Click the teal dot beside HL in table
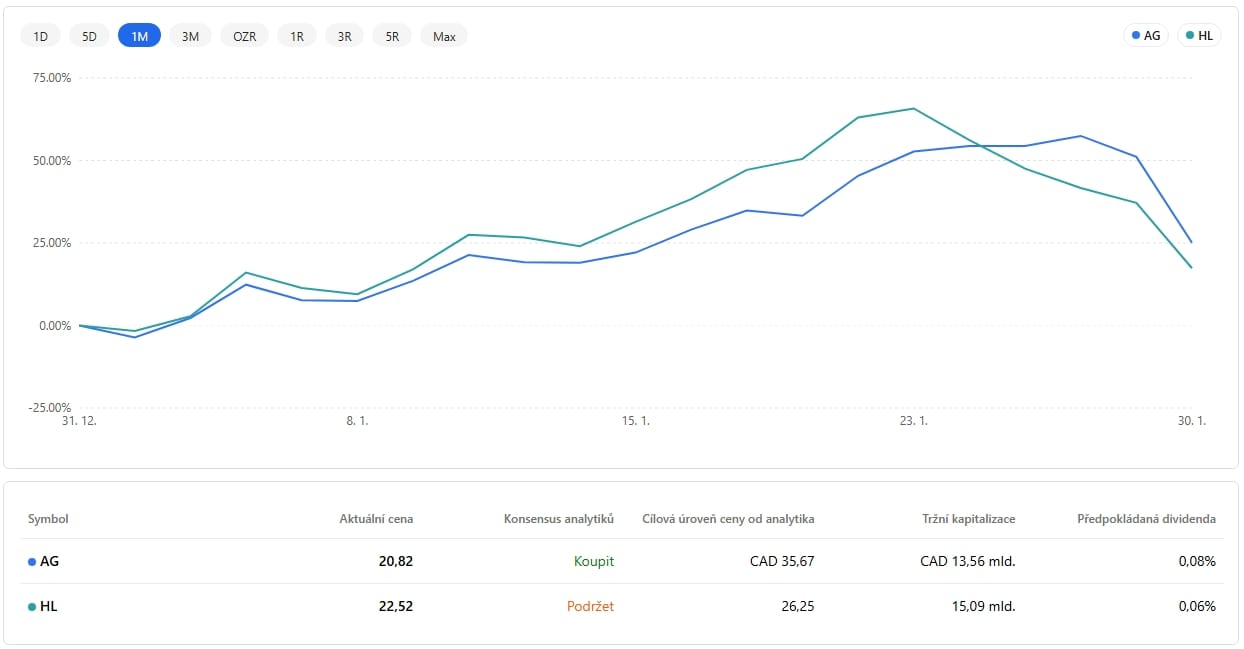 [x=32, y=607]
